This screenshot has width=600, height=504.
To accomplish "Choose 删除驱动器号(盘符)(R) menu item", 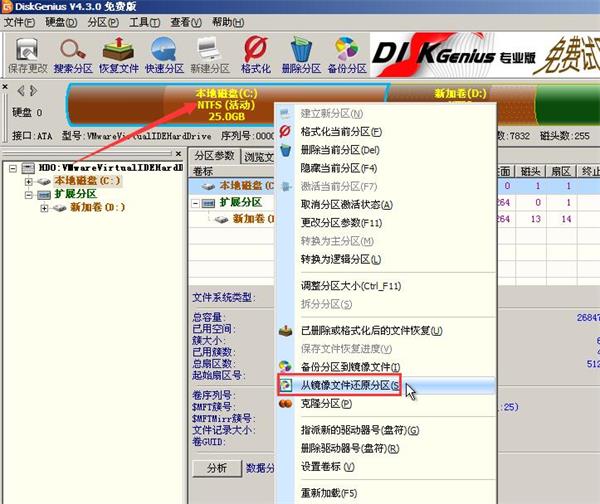I will [350, 449].
